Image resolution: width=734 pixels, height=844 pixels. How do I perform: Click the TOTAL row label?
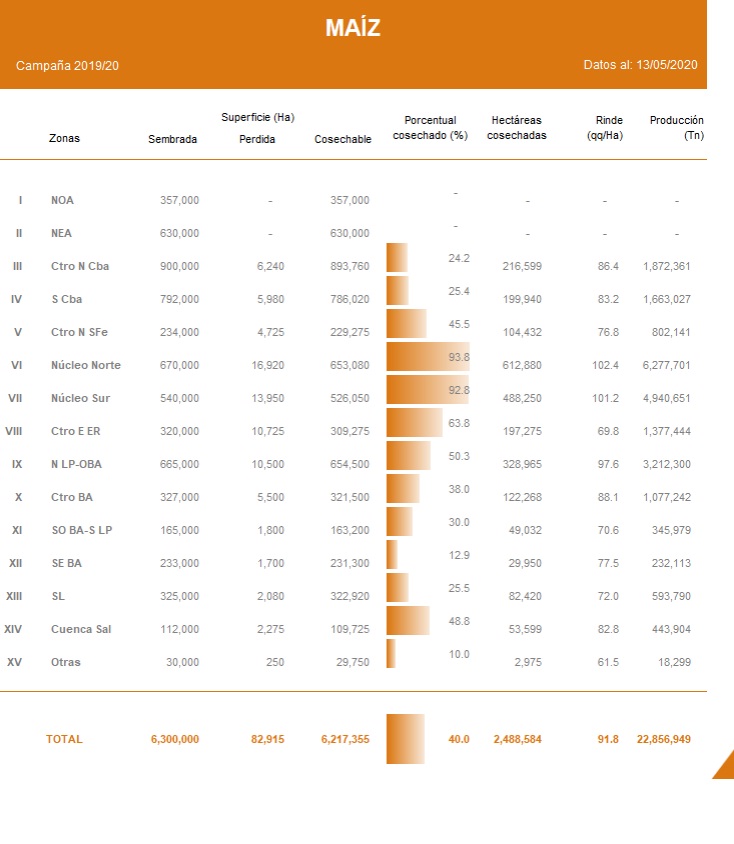tap(64, 739)
